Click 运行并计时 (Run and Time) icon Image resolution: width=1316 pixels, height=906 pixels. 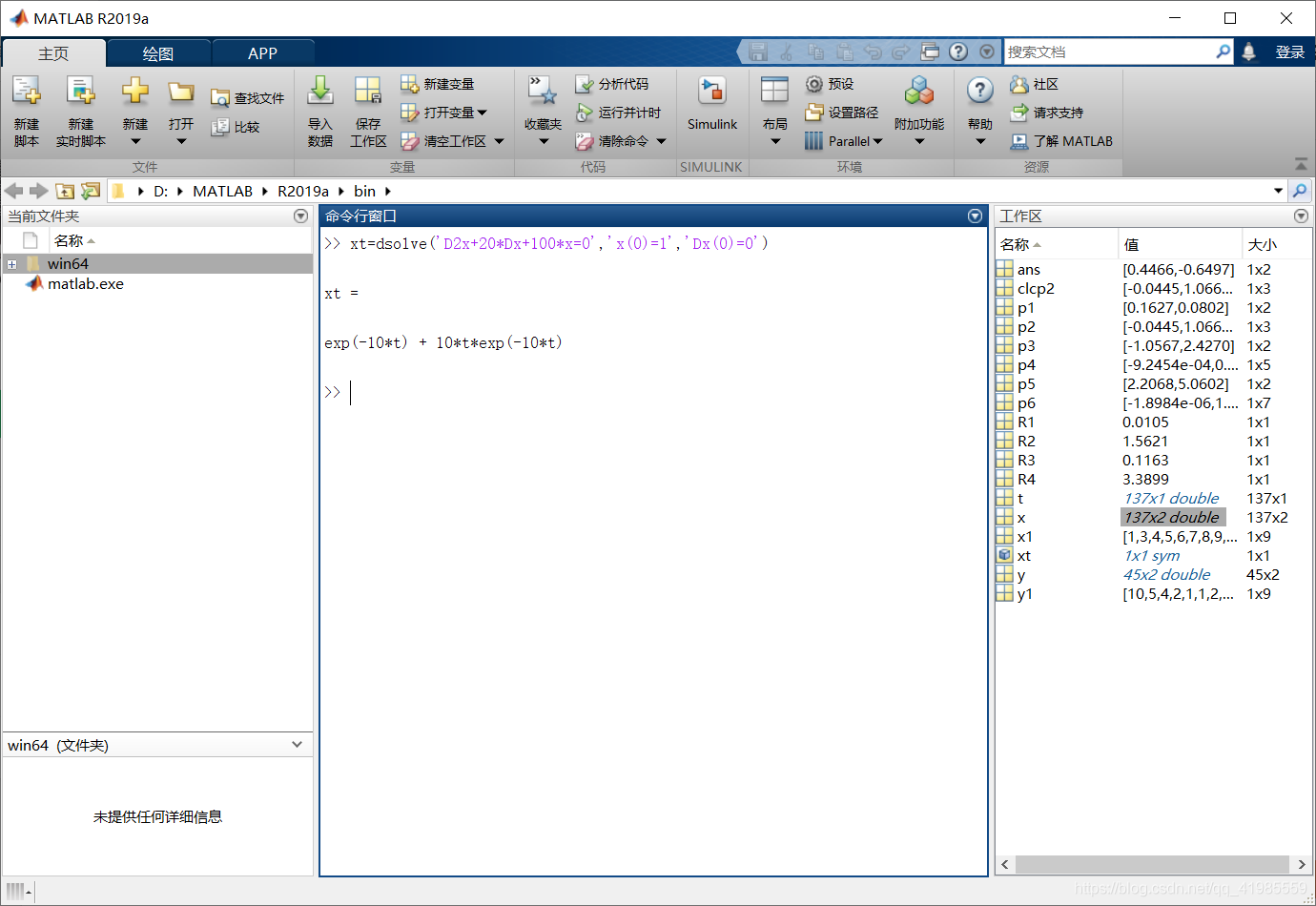[x=585, y=113]
